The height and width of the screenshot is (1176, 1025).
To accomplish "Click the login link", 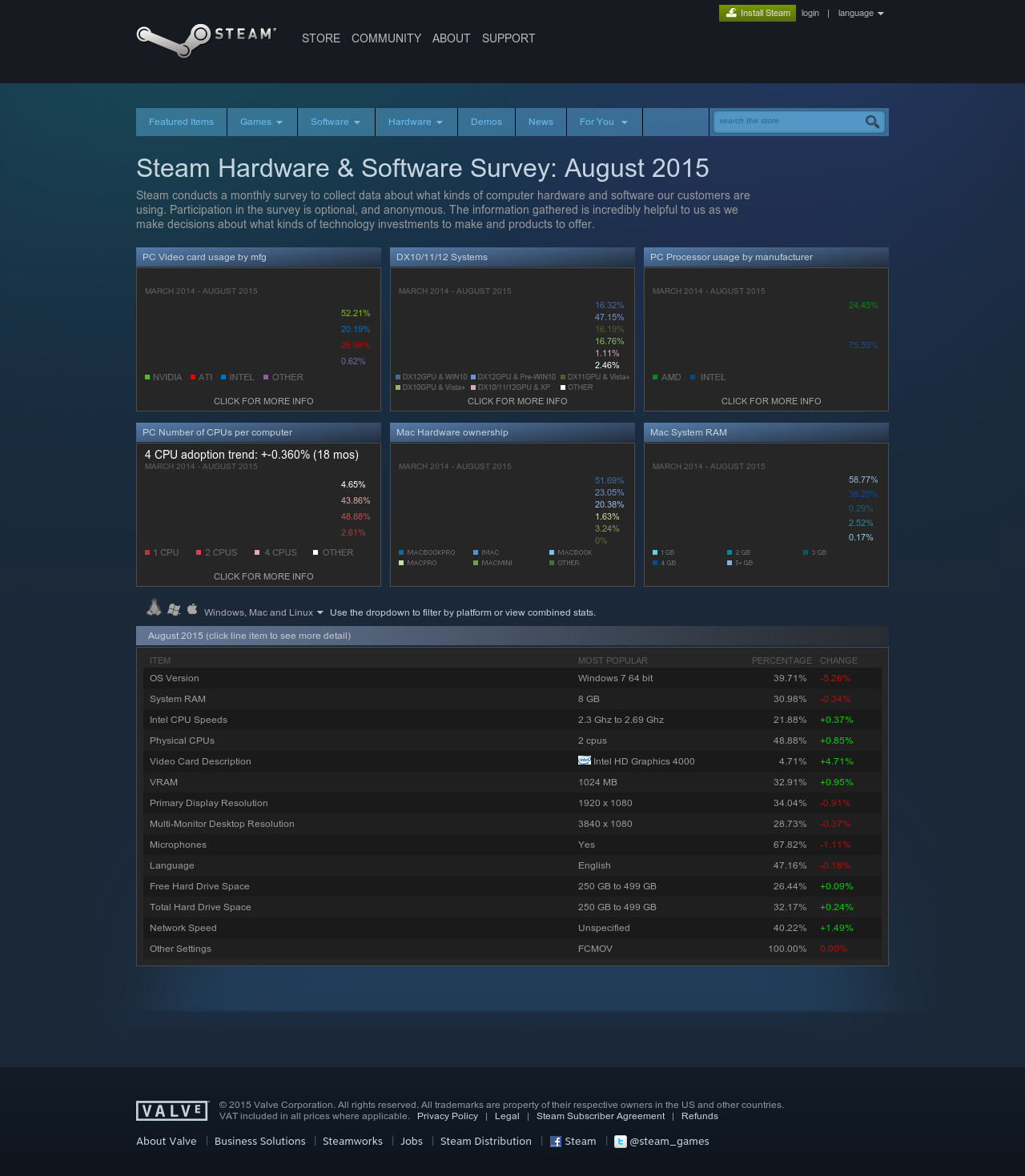I will pyautogui.click(x=810, y=13).
